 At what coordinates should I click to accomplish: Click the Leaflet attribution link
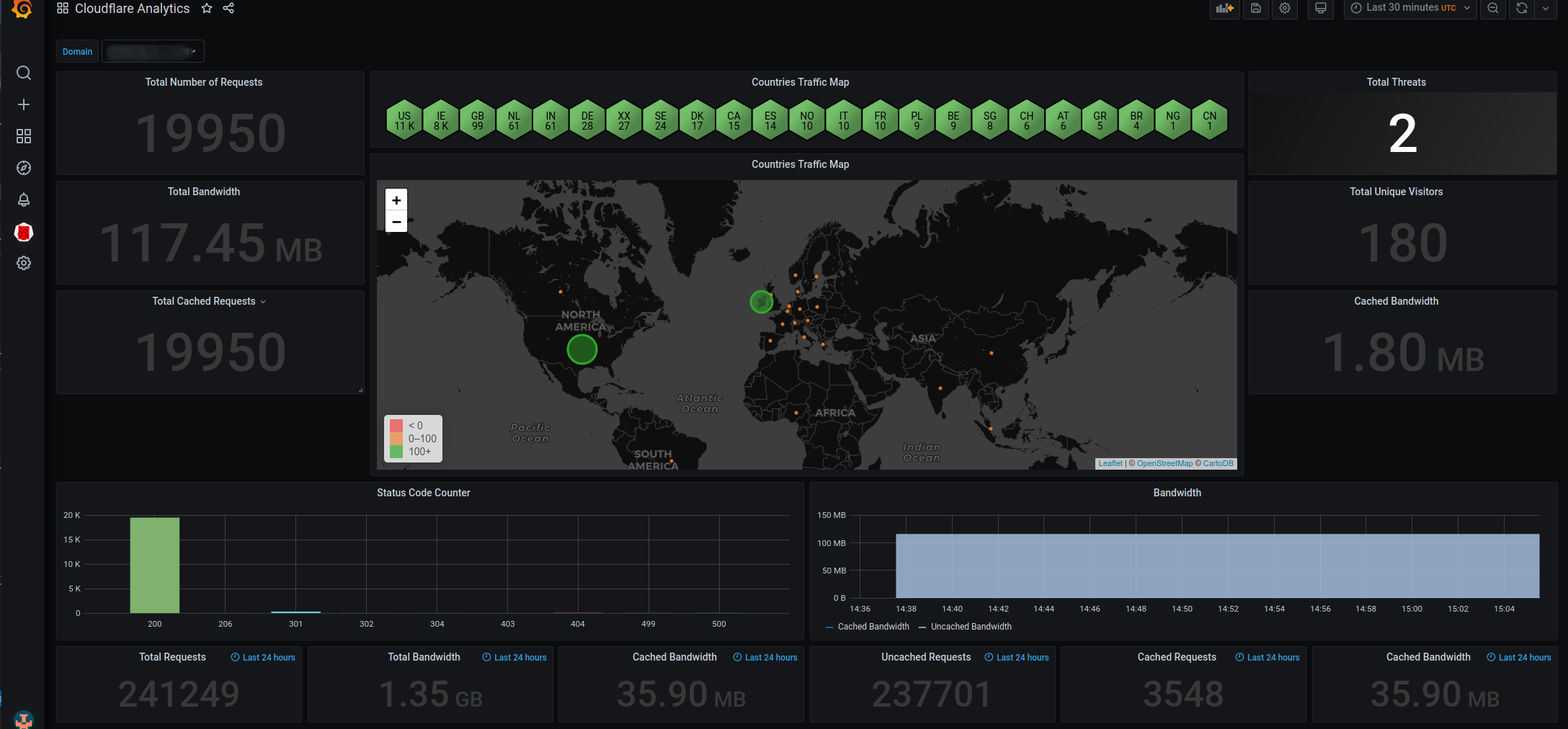tap(1110, 463)
